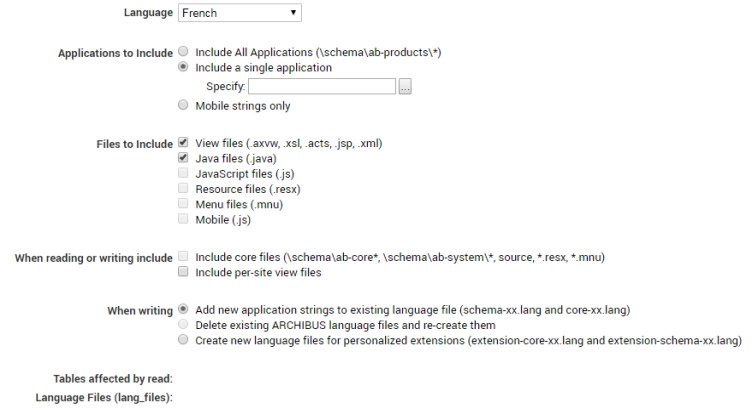Image resolution: width=752 pixels, height=414 pixels.
Task: Uncheck View files (.axvw, .xsl) checkbox
Action: (x=183, y=143)
